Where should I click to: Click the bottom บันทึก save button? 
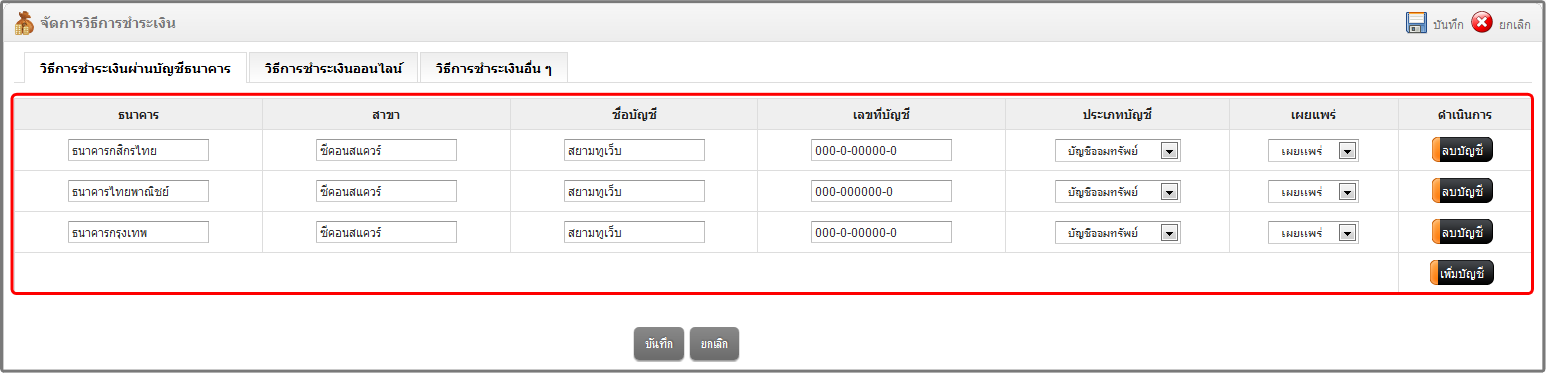click(659, 343)
